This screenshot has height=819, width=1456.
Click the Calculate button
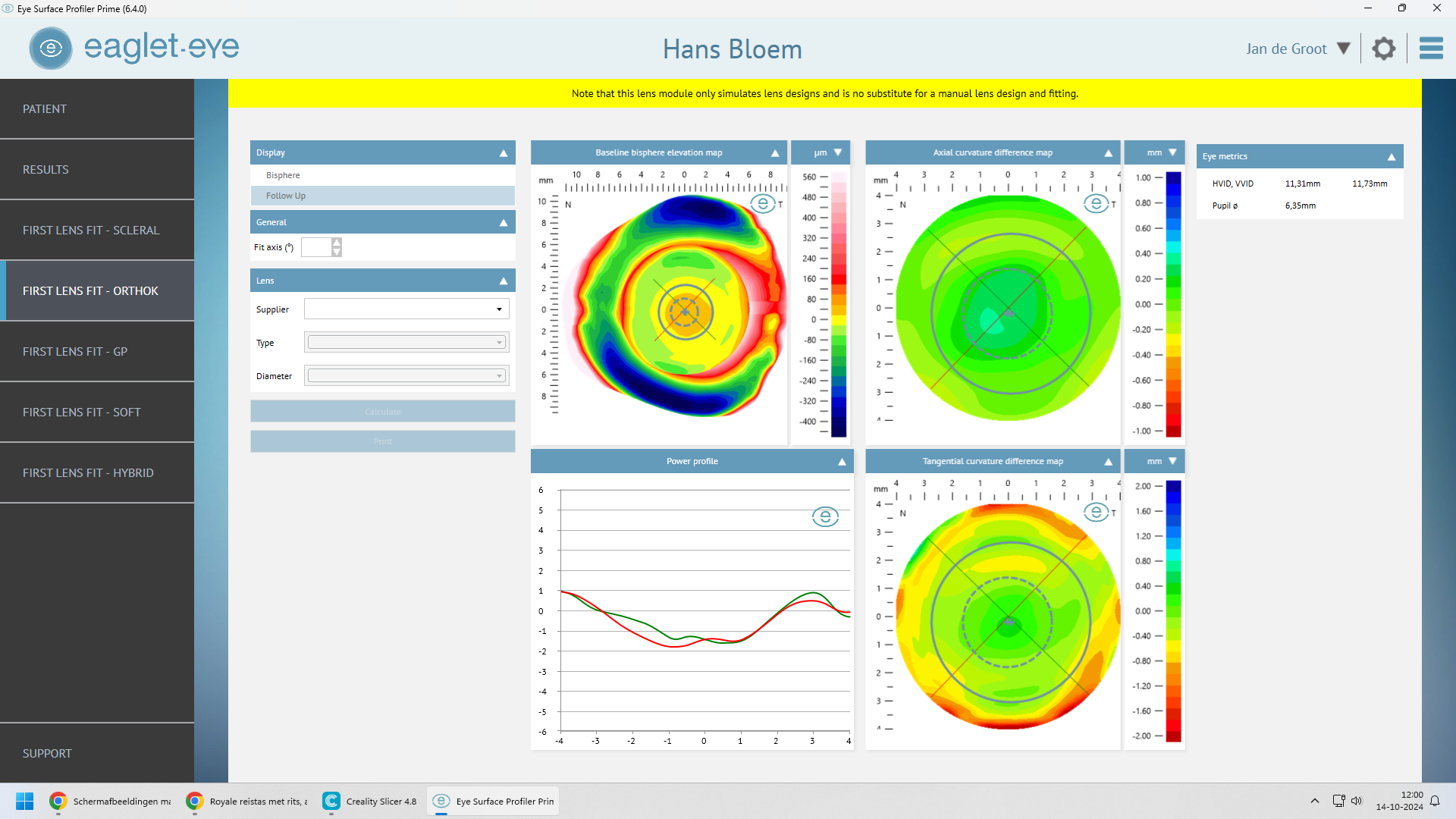[382, 411]
